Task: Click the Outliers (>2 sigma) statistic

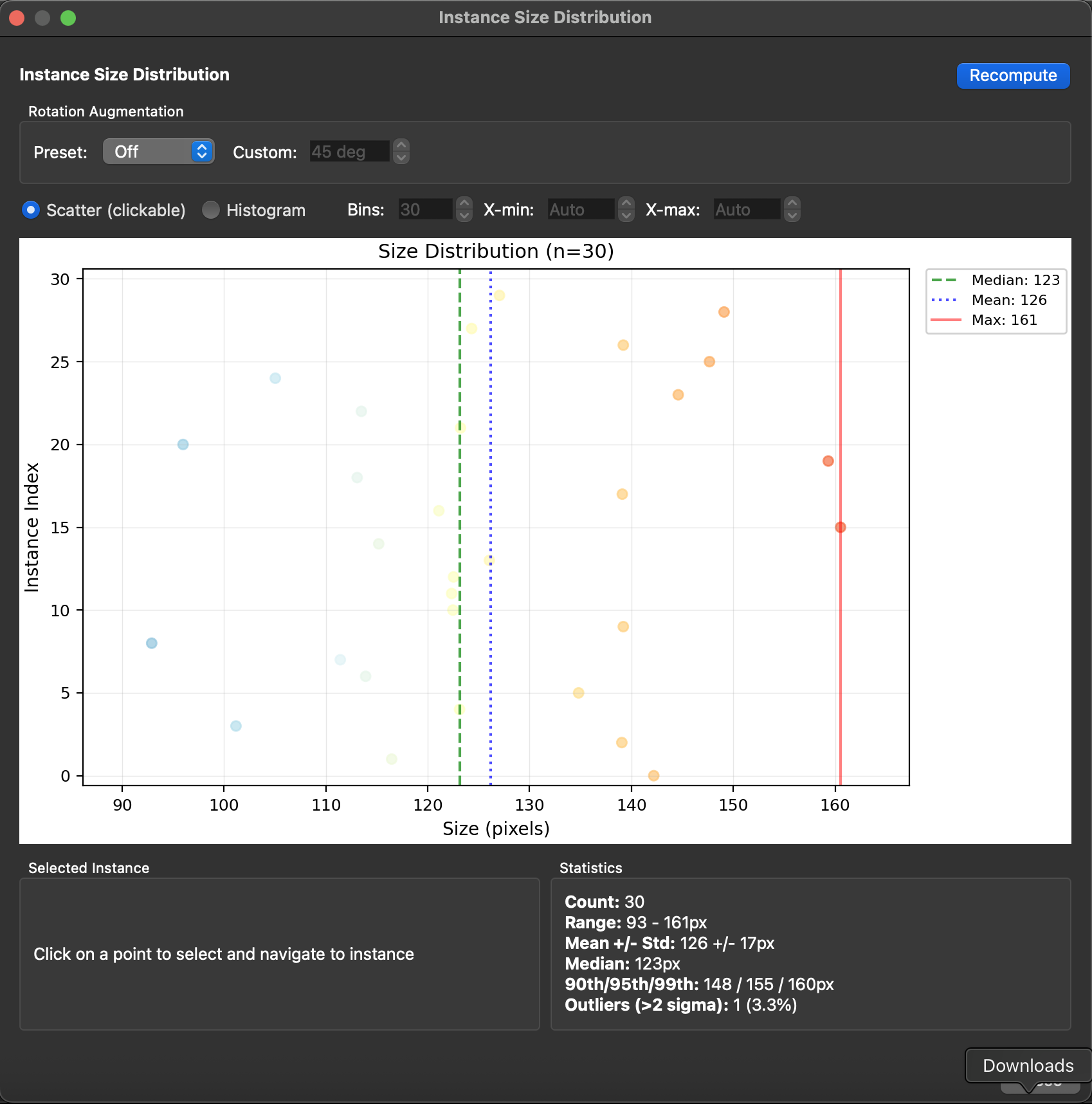Action: (x=681, y=1005)
